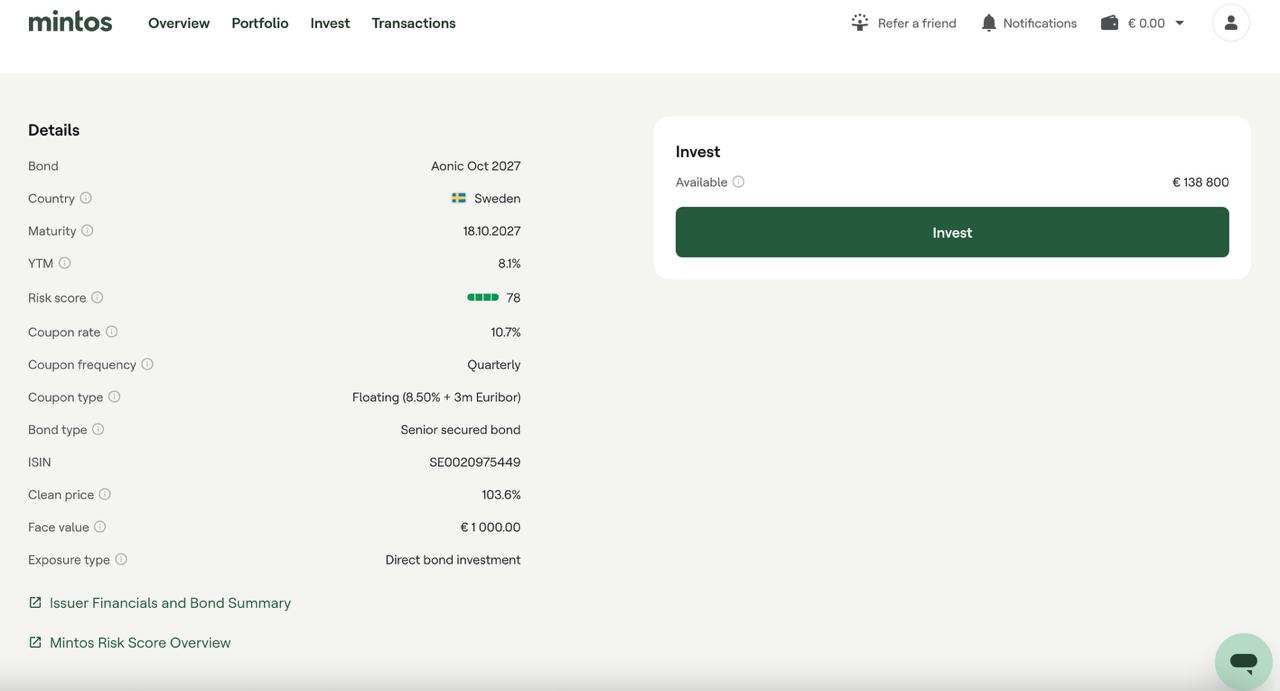Click the green Invest button
The height and width of the screenshot is (691, 1280).
tap(952, 232)
